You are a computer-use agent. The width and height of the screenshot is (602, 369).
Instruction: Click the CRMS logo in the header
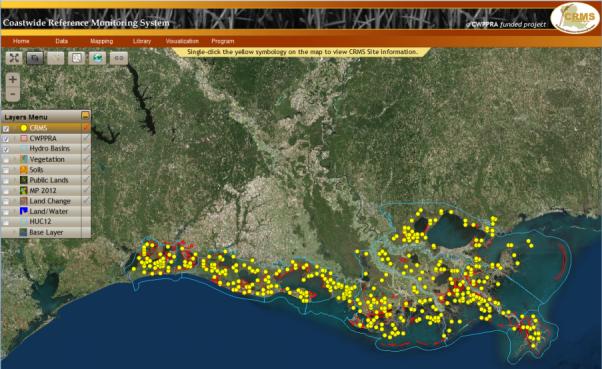575,18
